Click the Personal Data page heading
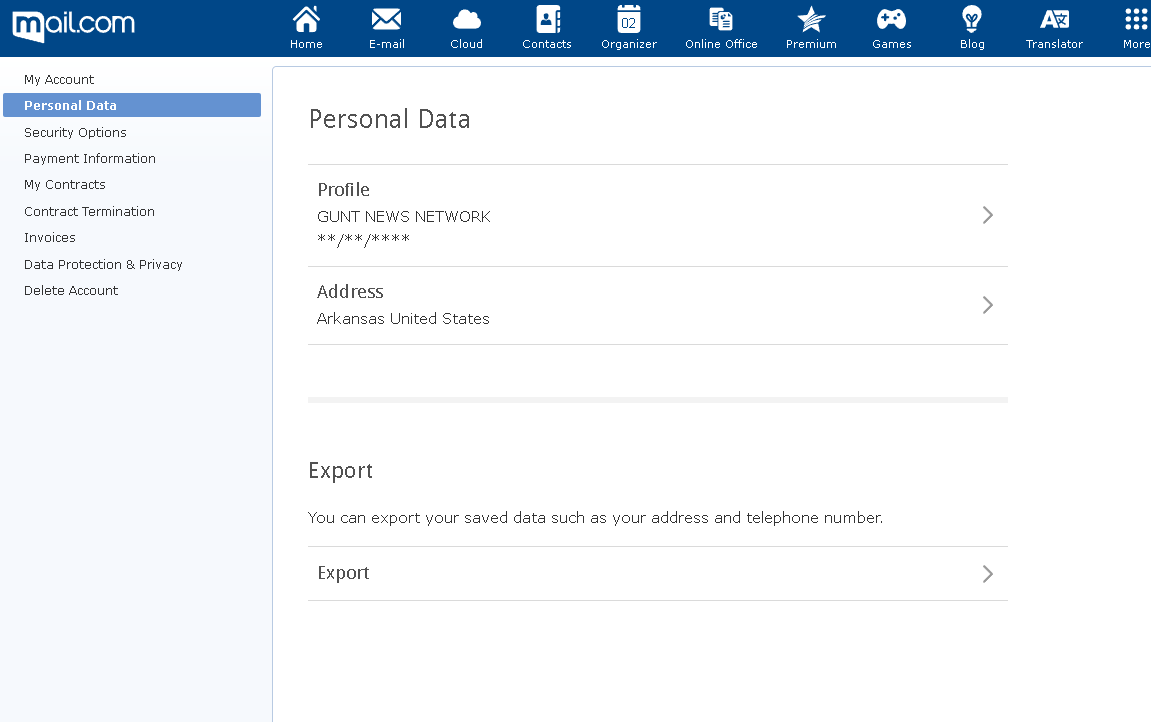 click(x=389, y=119)
